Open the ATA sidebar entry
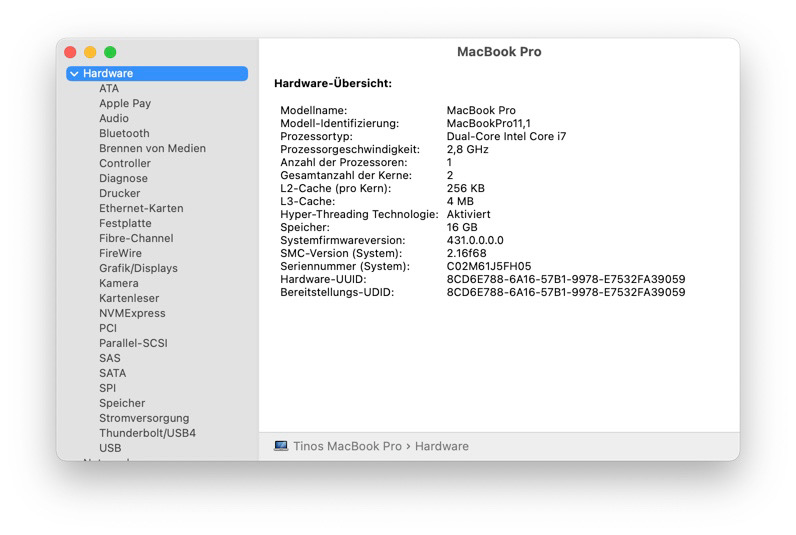The image size is (796, 535). coord(109,88)
